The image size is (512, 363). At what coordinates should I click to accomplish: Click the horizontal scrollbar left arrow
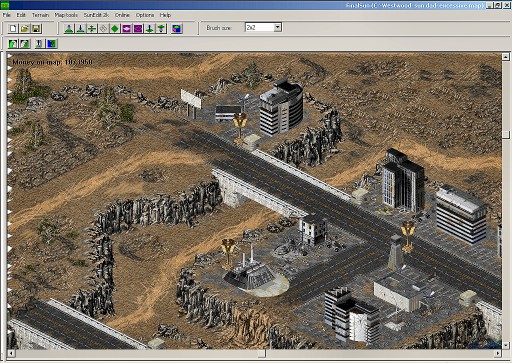[x=11, y=353]
